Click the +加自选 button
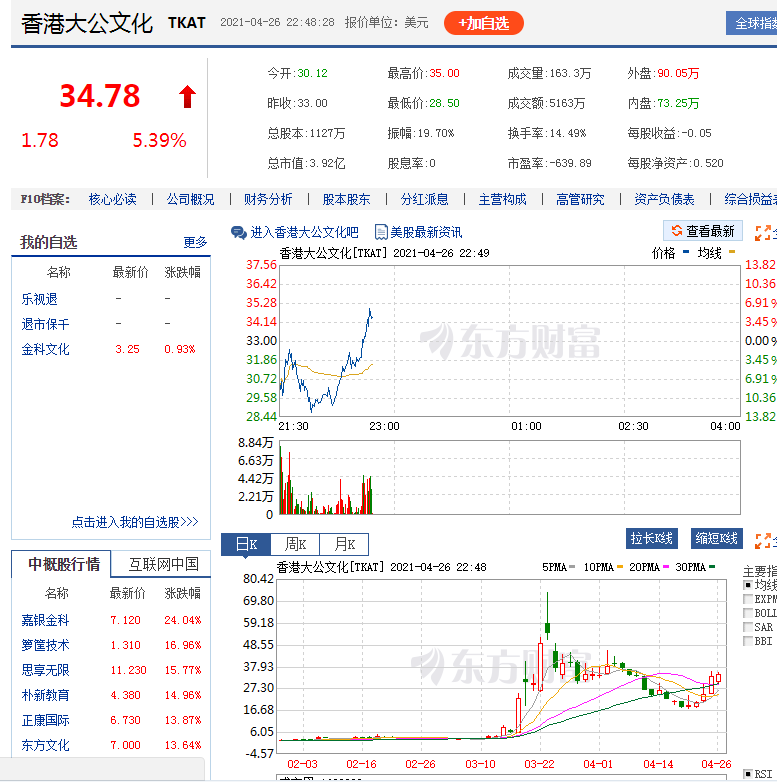 coord(484,23)
